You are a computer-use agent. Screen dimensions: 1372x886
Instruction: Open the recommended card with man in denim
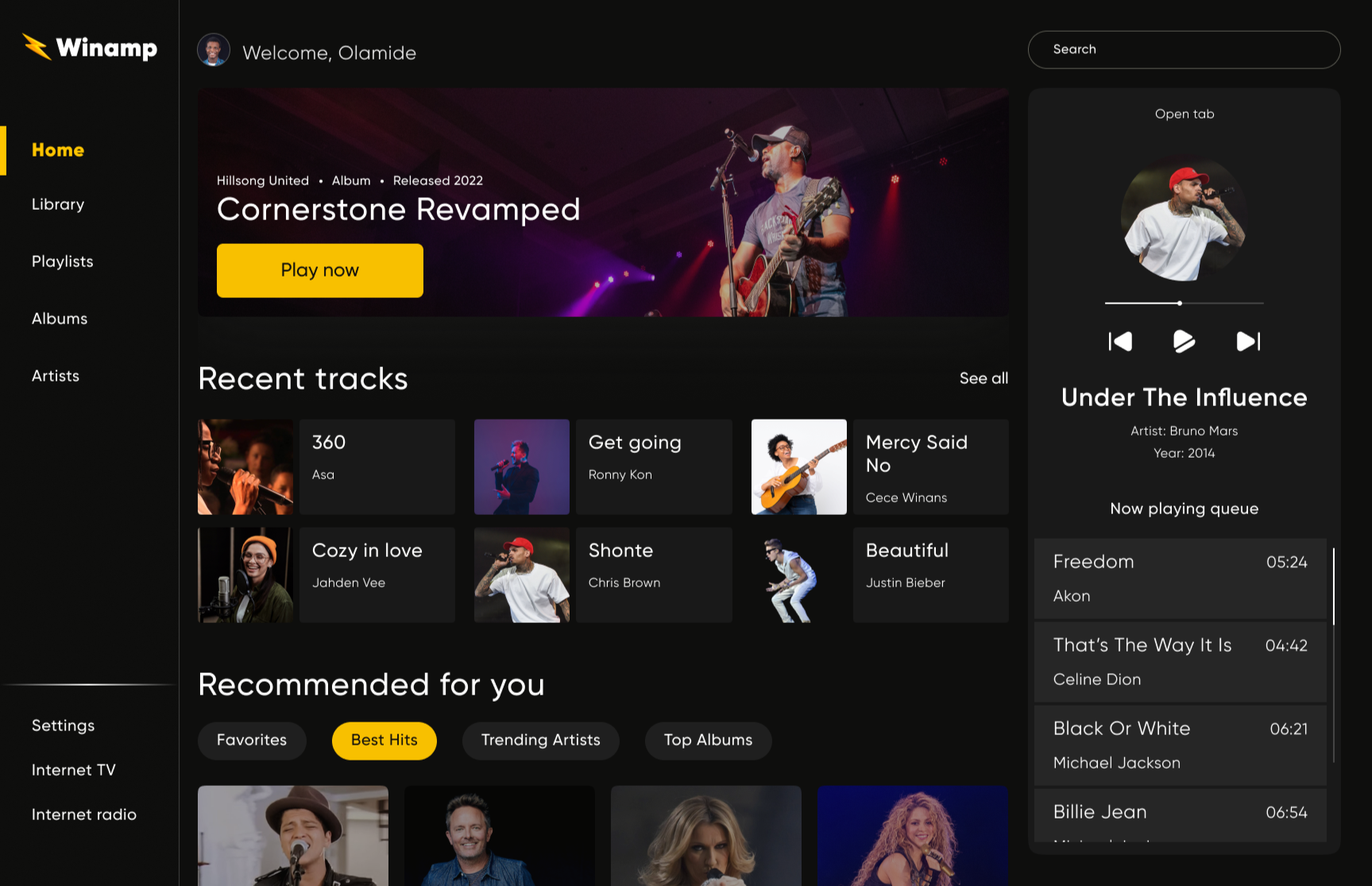click(x=500, y=836)
